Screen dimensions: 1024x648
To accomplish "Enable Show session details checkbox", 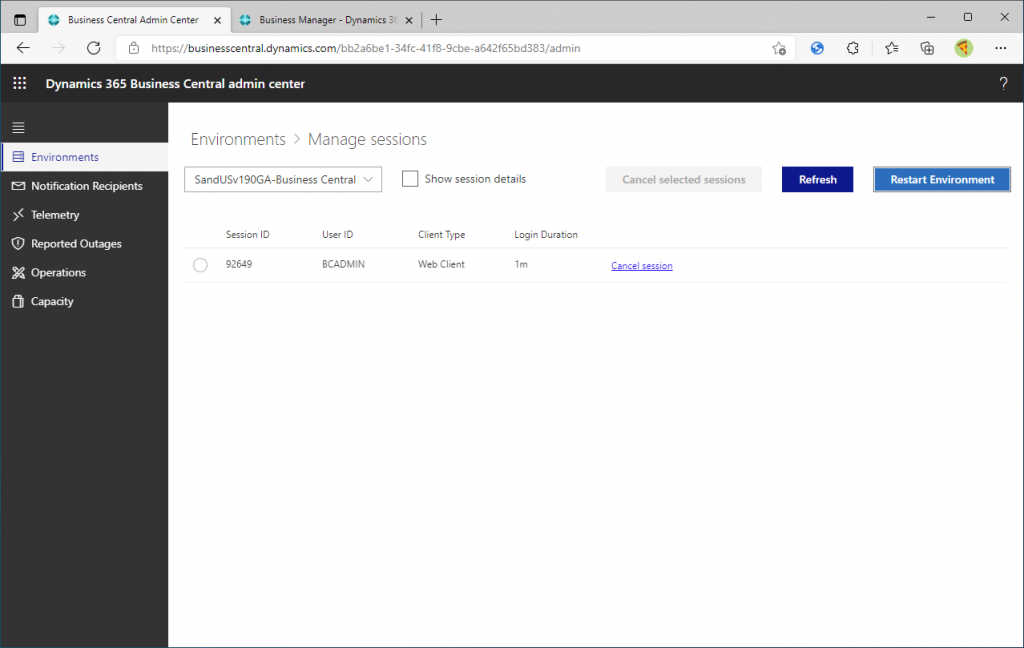I will 410,179.
